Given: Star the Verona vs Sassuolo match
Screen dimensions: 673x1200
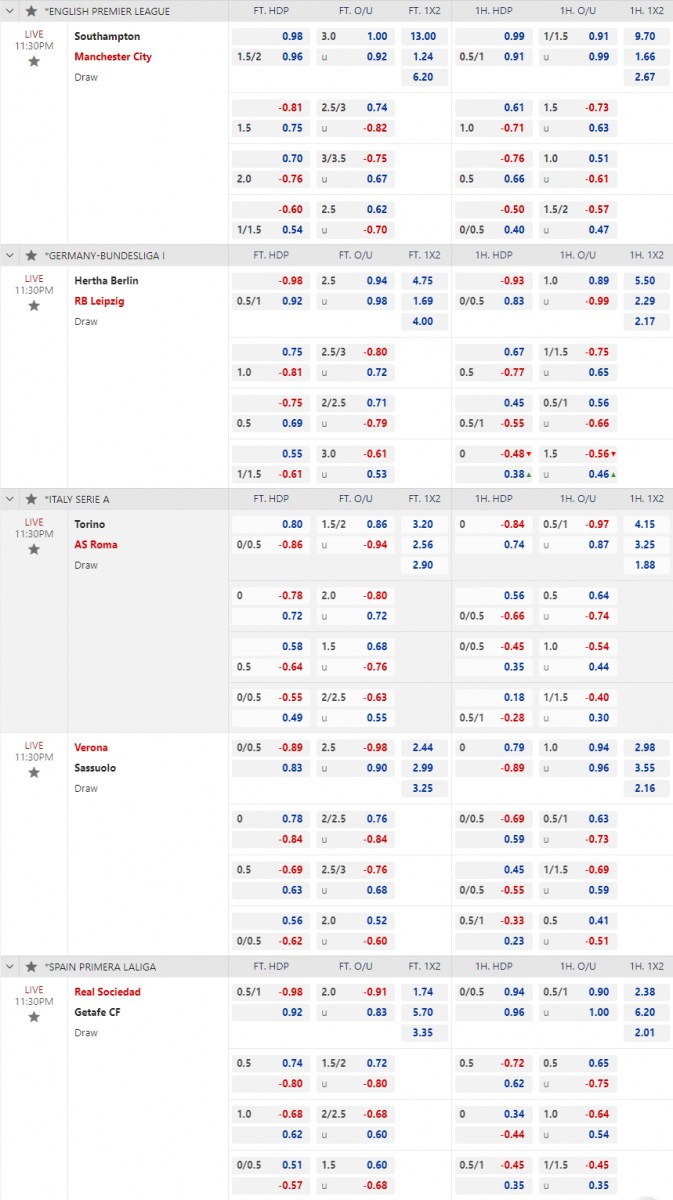Looking at the screenshot, I should pos(34,772).
